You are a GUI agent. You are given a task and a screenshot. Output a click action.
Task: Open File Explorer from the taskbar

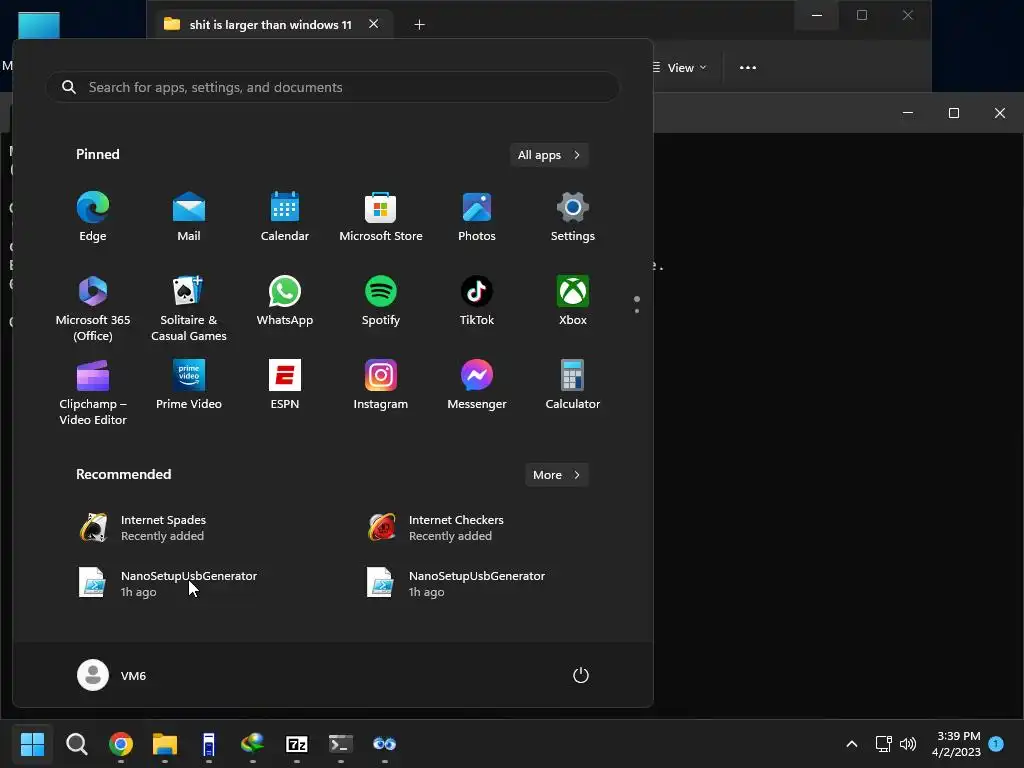tap(165, 744)
